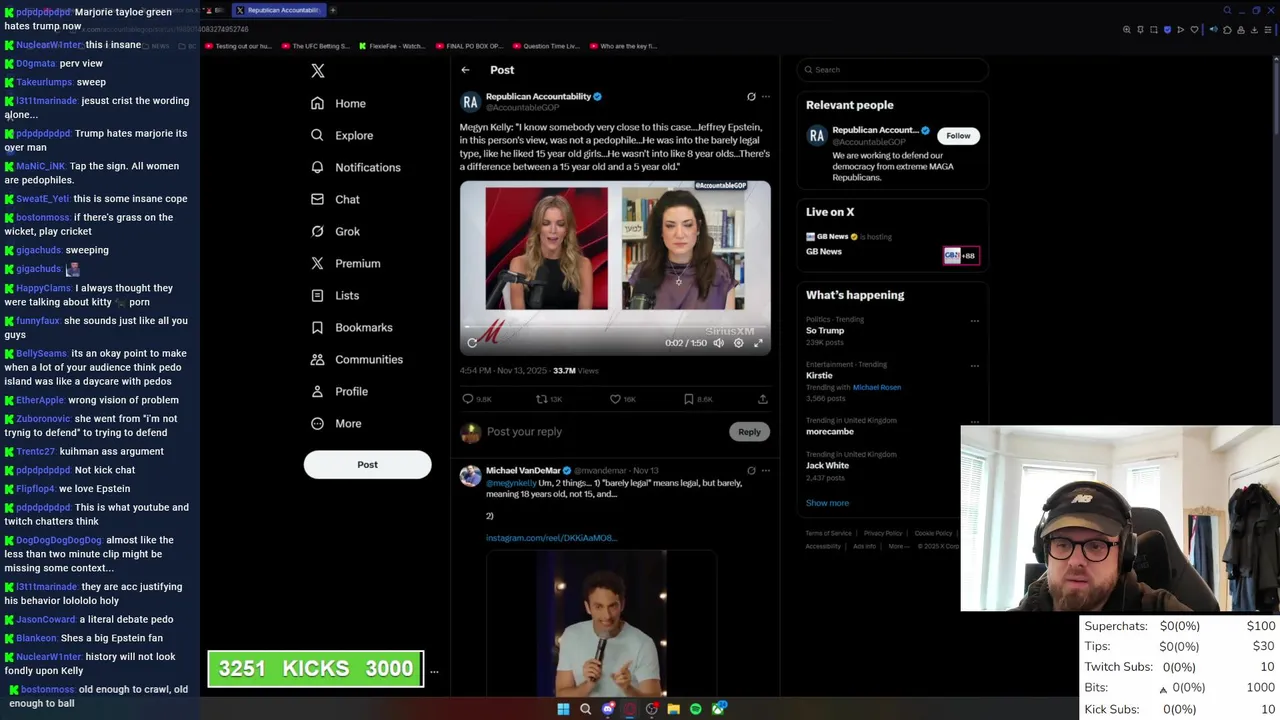Open File Explorer from the taskbar

[x=674, y=709]
